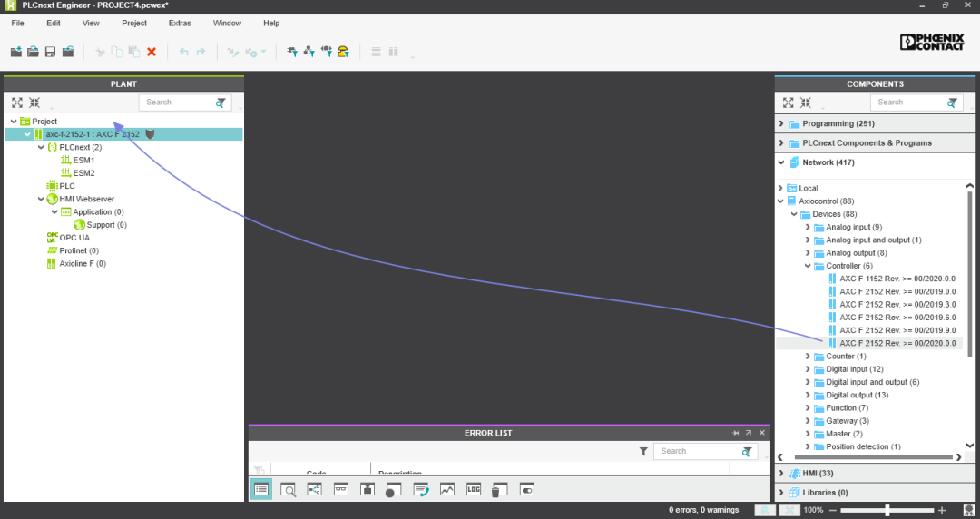
Task: Click the zoom out minus button
Action: tap(832, 510)
